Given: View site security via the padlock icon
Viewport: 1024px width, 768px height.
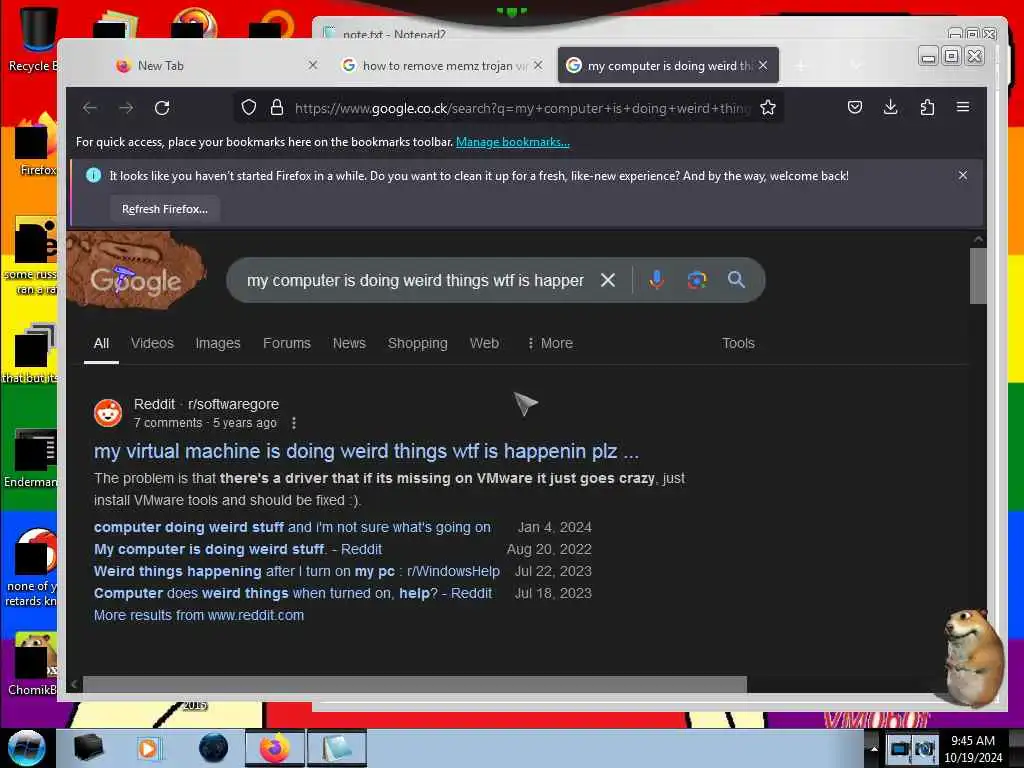Looking at the screenshot, I should (277, 108).
